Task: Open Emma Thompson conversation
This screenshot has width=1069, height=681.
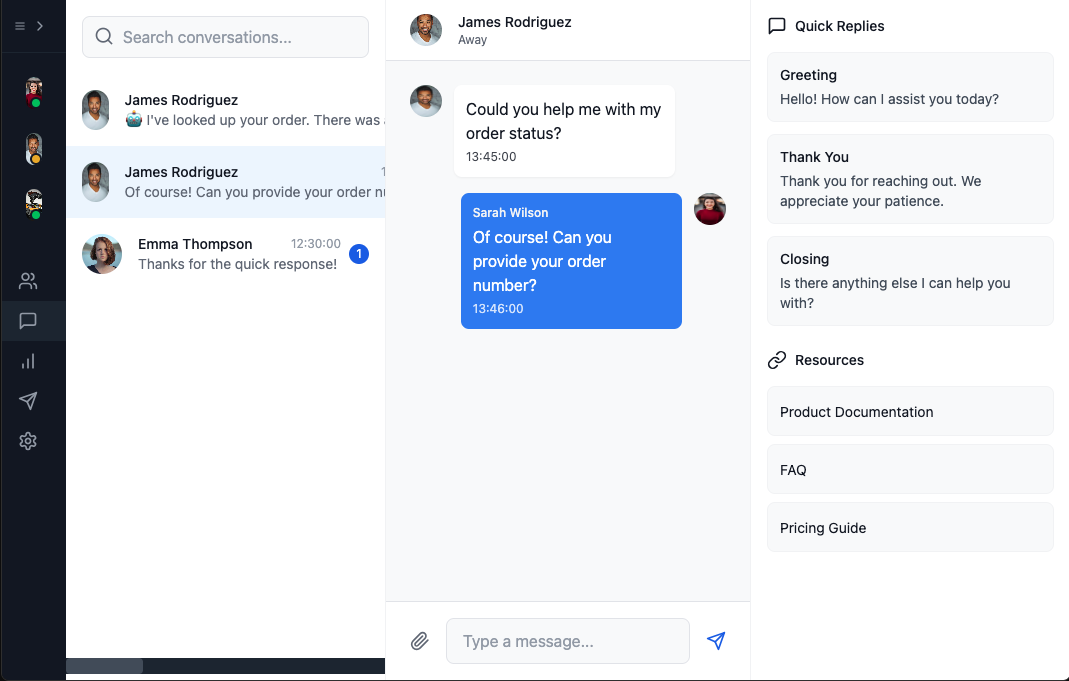Action: pyautogui.click(x=226, y=254)
